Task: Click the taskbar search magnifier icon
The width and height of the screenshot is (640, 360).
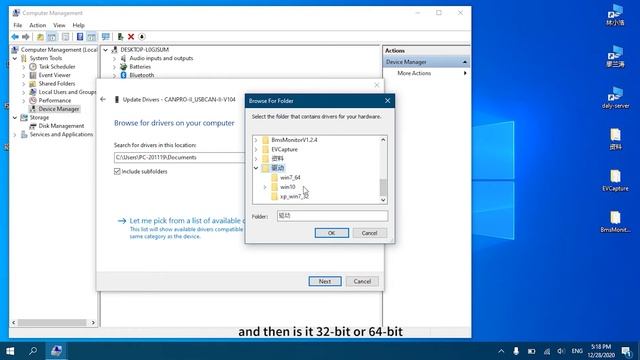Action: point(33,351)
